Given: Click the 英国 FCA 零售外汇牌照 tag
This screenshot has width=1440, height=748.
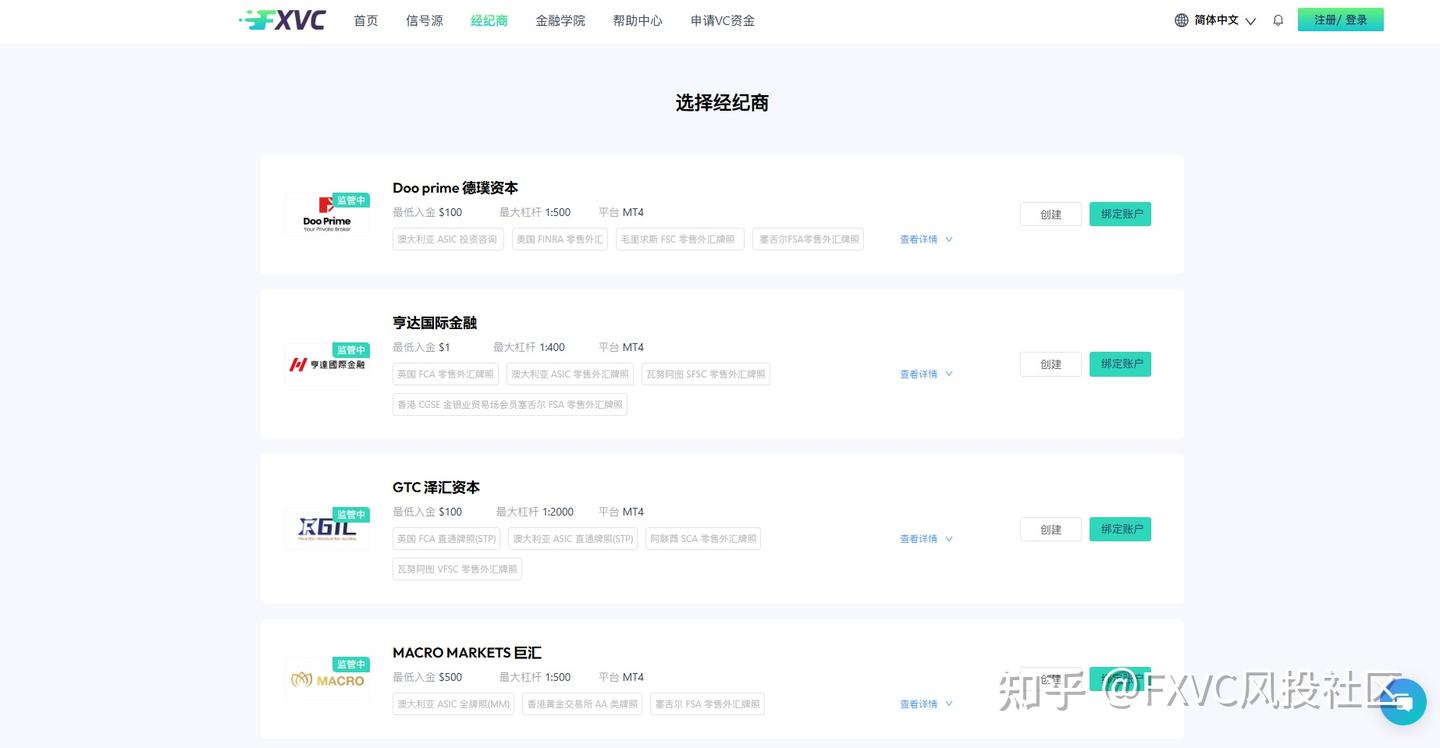Looking at the screenshot, I should point(445,374).
